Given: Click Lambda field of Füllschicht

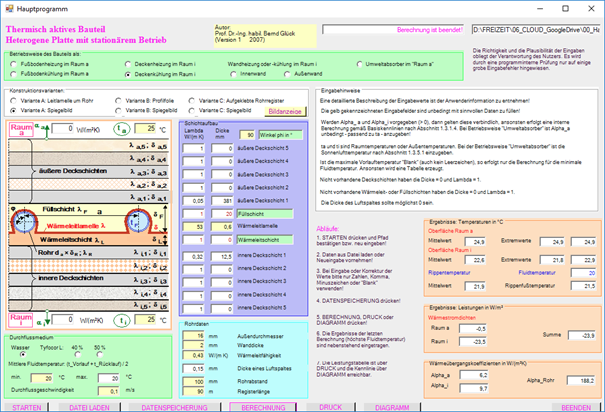Looking at the screenshot, I should (193, 214).
